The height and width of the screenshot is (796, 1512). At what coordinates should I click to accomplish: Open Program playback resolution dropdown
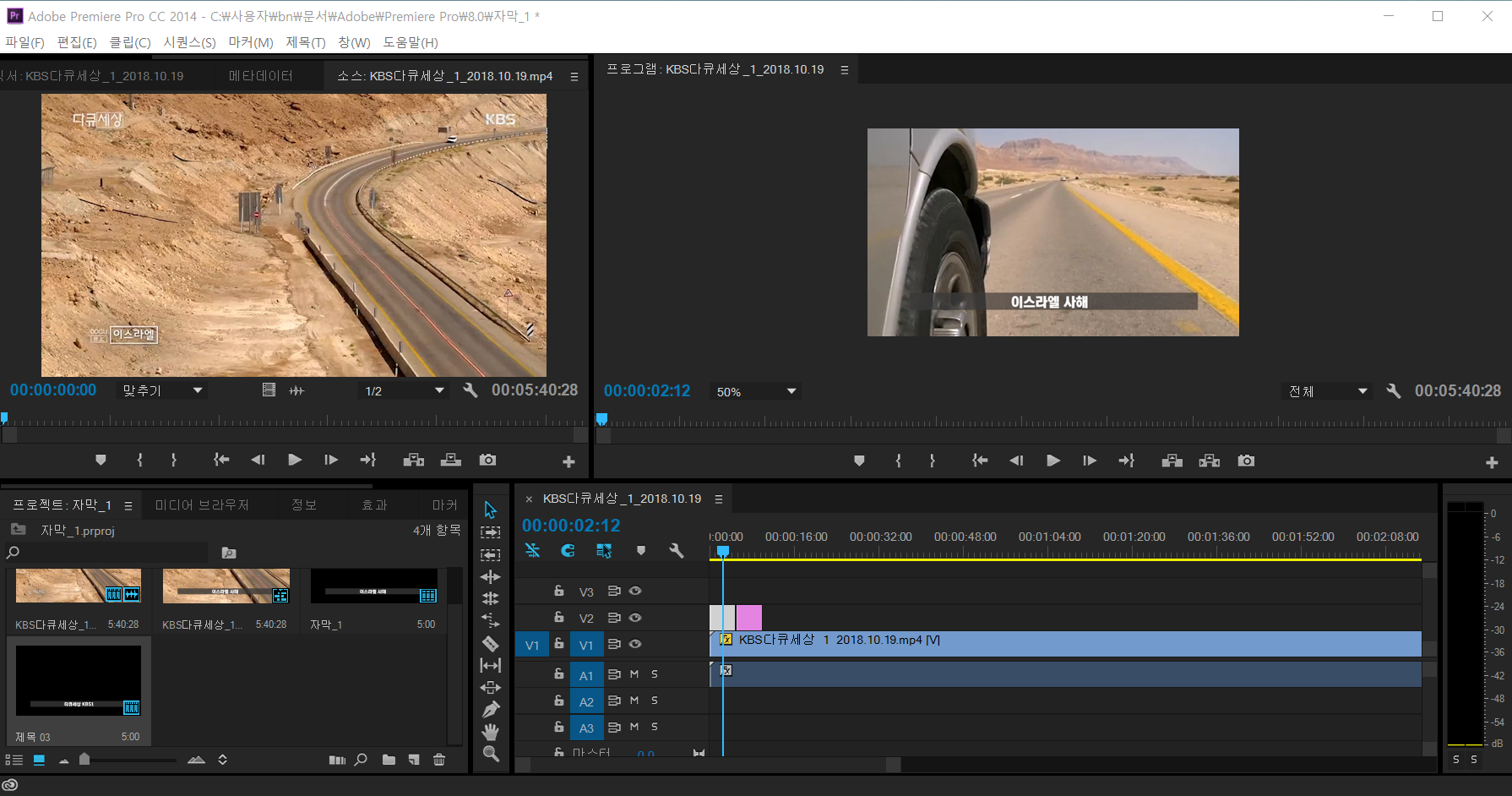point(1327,391)
